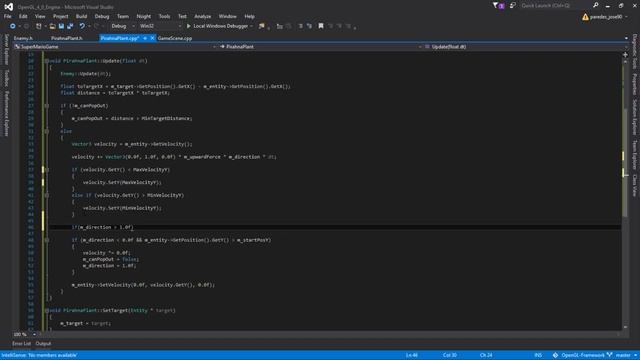640x360 pixels.
Task: Open the Nsight menu
Action: [x=144, y=17]
